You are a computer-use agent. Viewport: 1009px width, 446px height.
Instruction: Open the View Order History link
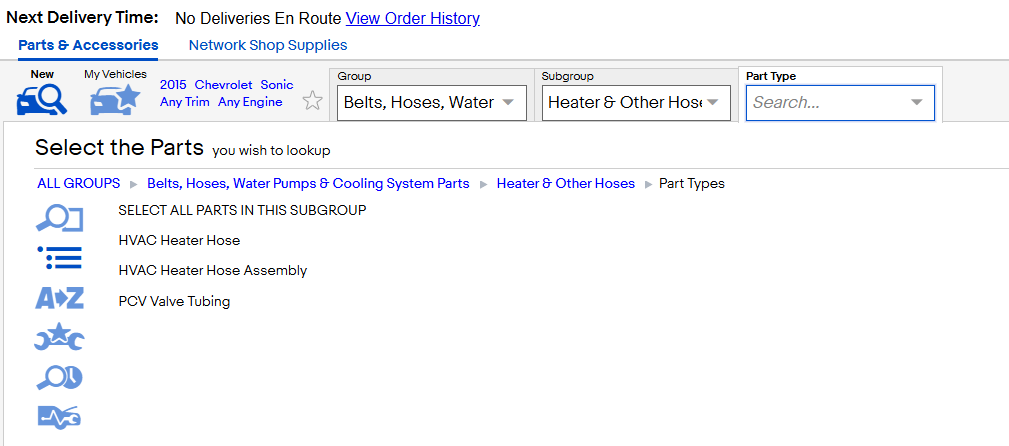point(412,19)
